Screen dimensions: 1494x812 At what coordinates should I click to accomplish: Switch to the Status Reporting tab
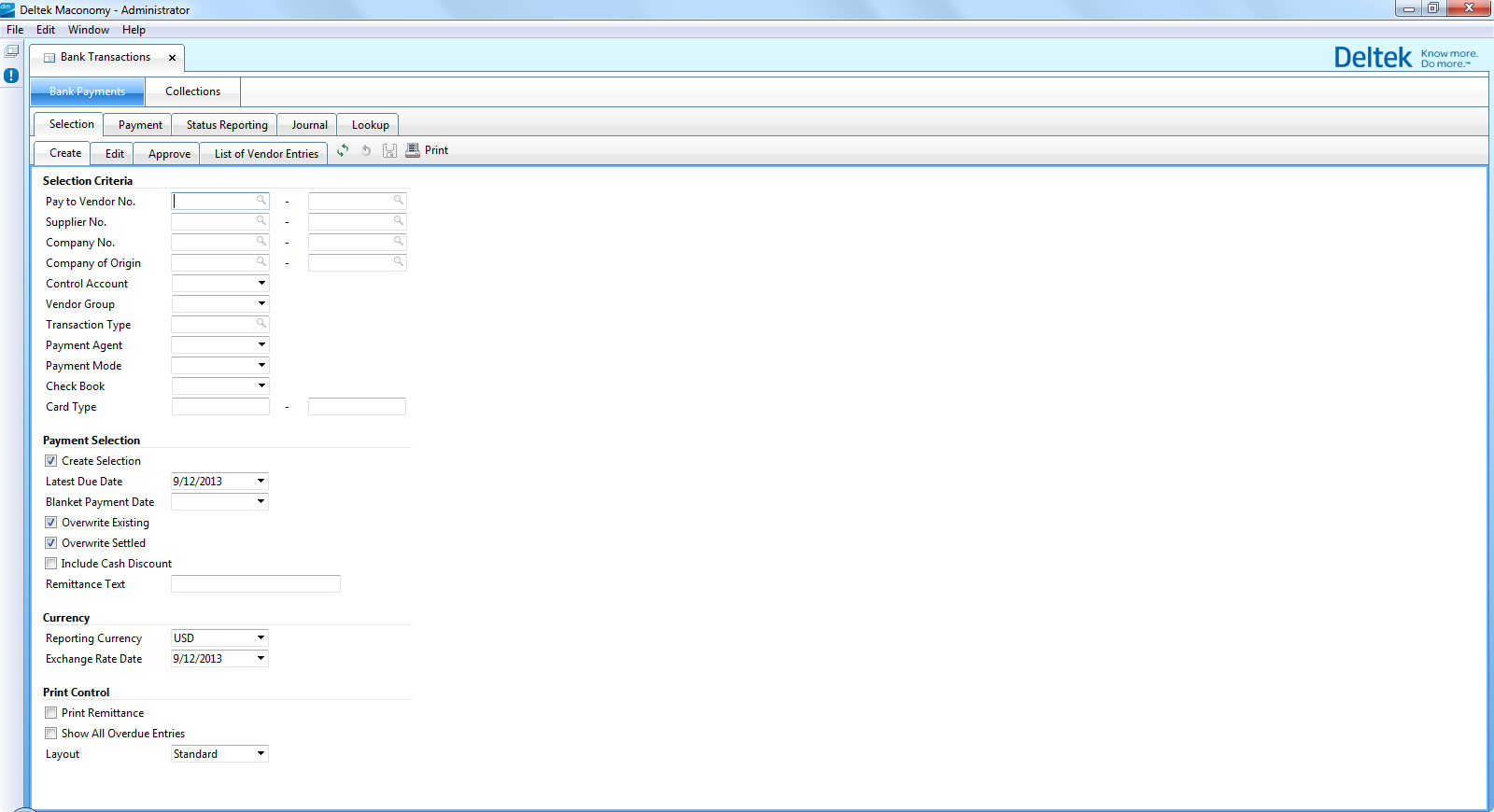click(x=227, y=125)
